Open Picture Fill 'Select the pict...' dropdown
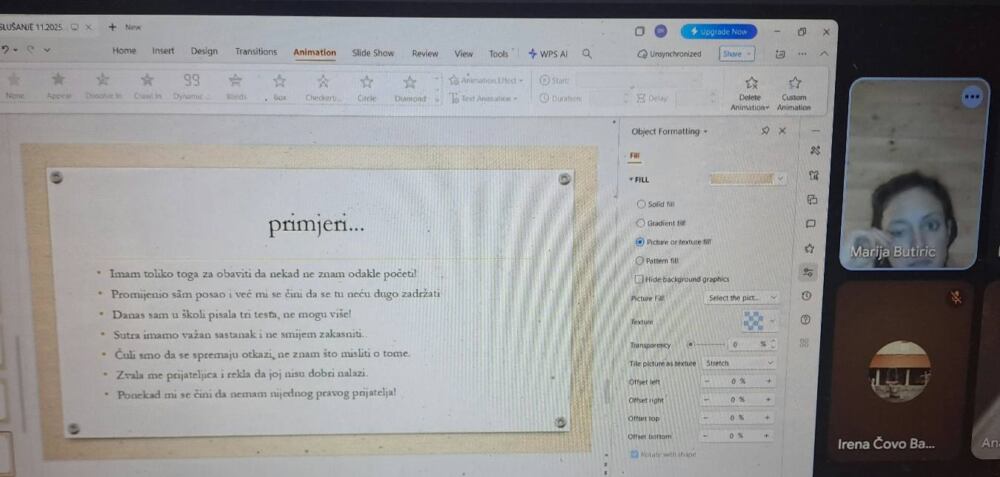 pos(742,298)
